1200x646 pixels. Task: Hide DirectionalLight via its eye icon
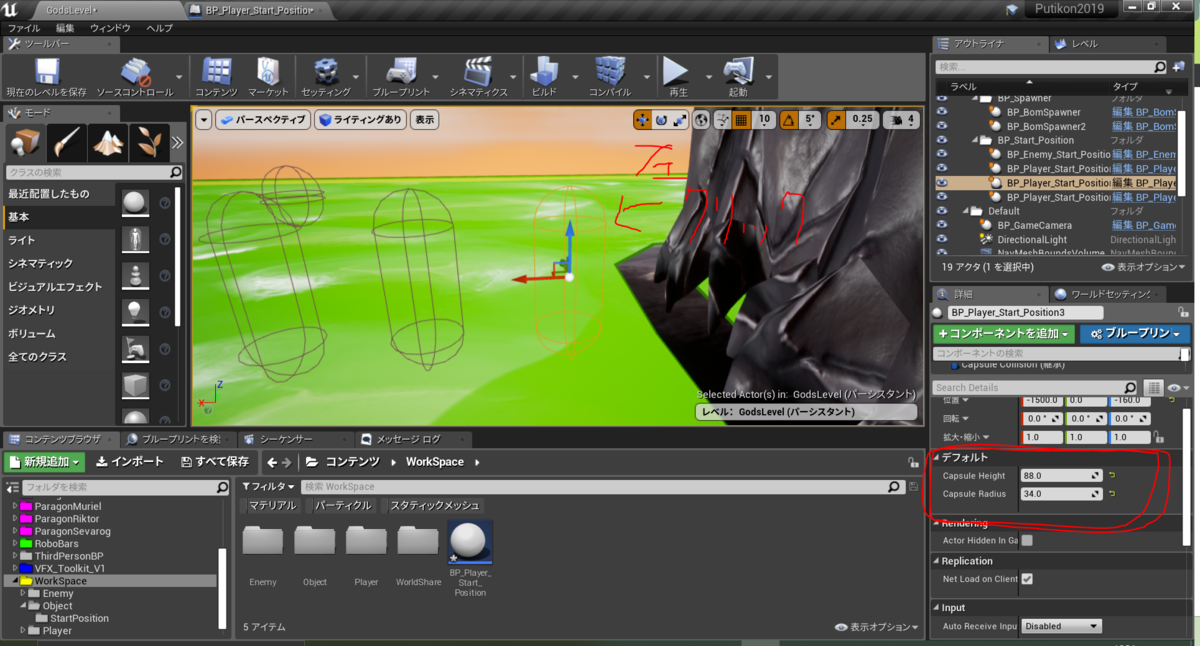tap(941, 239)
